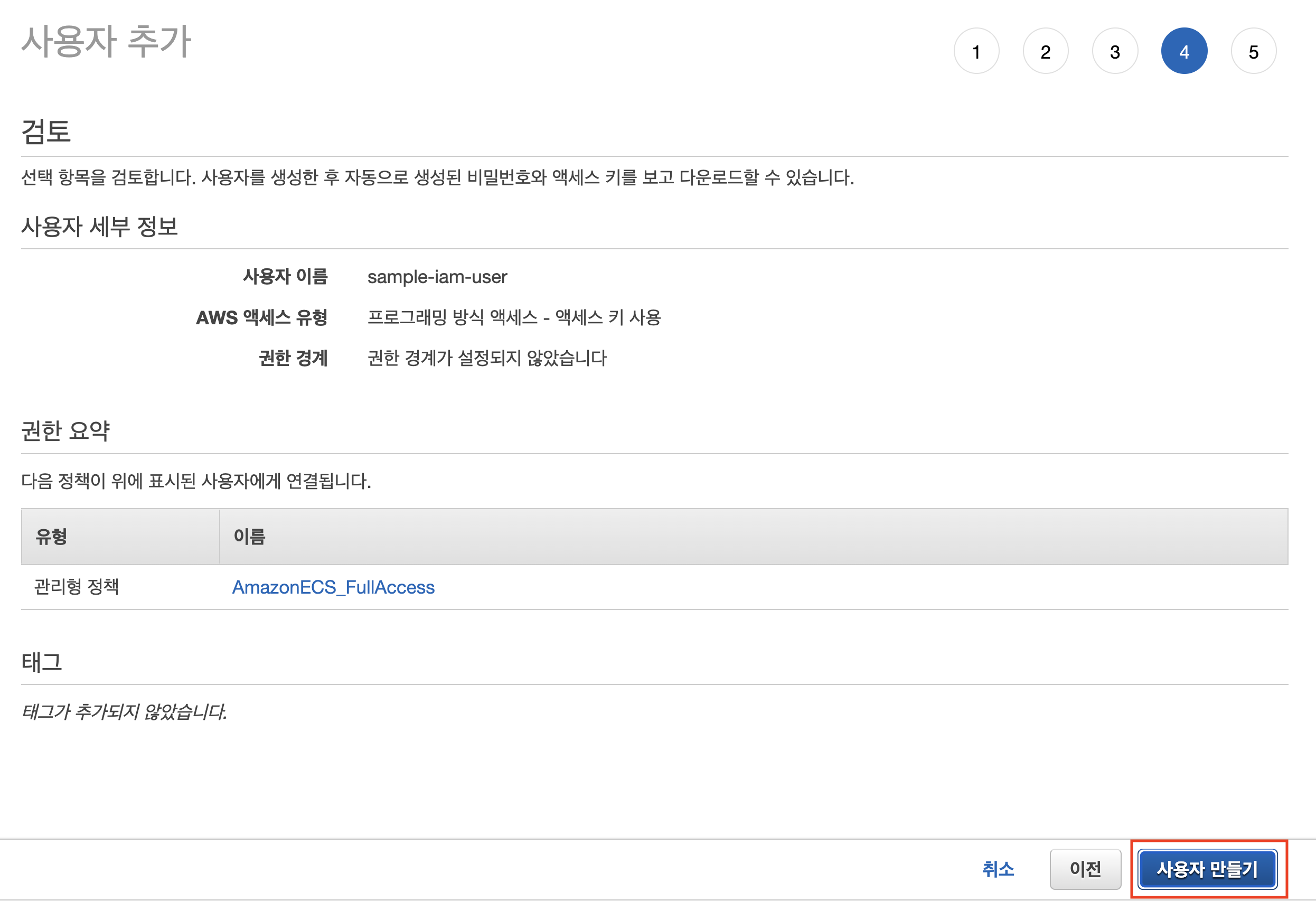The height and width of the screenshot is (901, 1316).
Task: Click the 태그 section heading
Action: [x=42, y=662]
